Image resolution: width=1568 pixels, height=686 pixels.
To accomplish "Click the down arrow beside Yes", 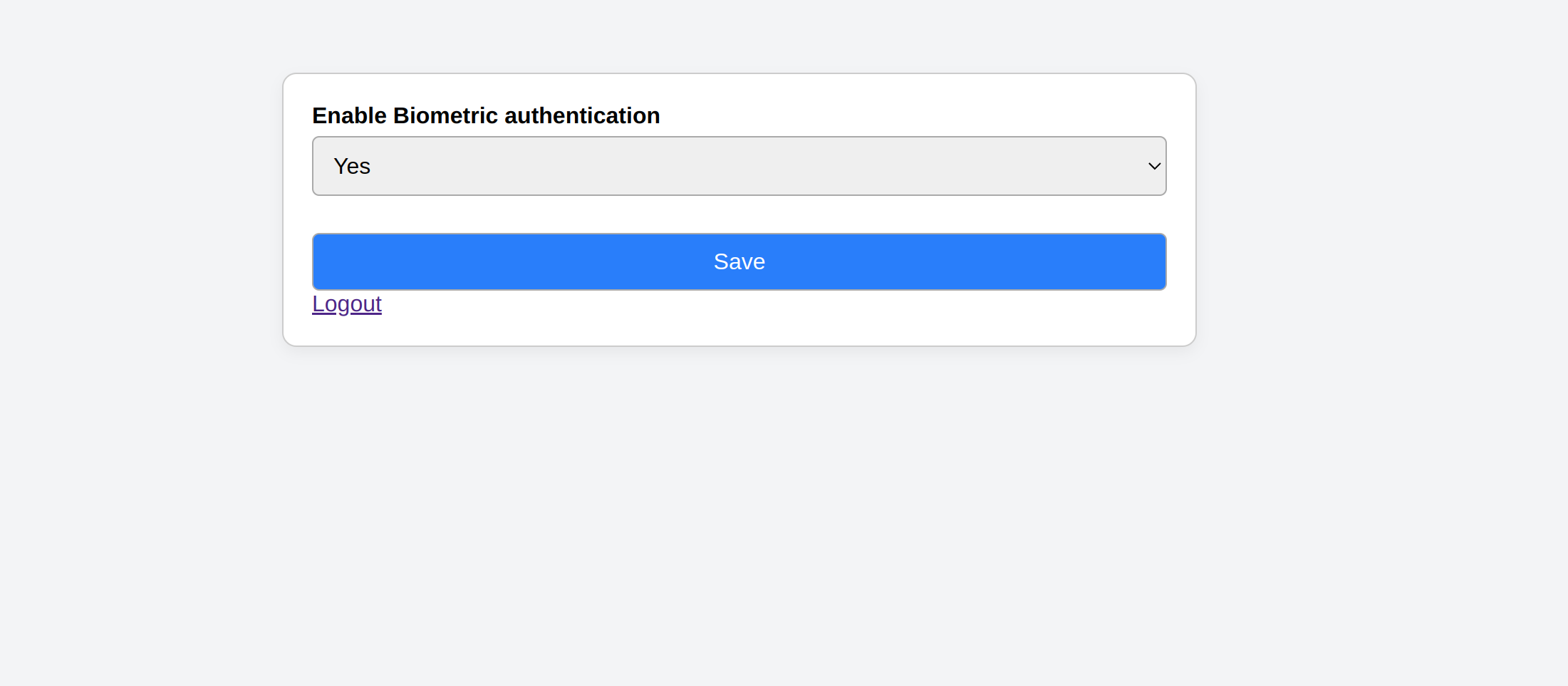I will pyautogui.click(x=1154, y=166).
